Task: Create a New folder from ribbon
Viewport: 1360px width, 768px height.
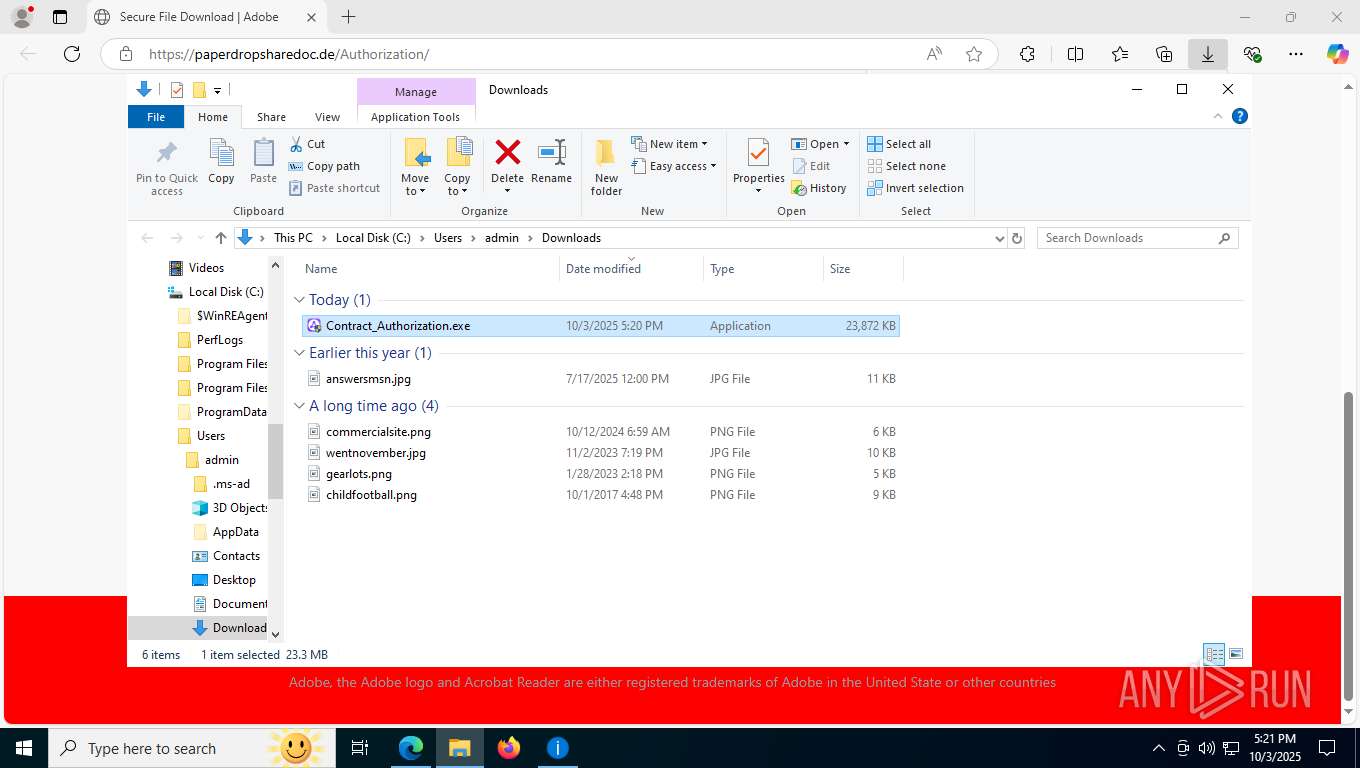Action: coord(606,166)
